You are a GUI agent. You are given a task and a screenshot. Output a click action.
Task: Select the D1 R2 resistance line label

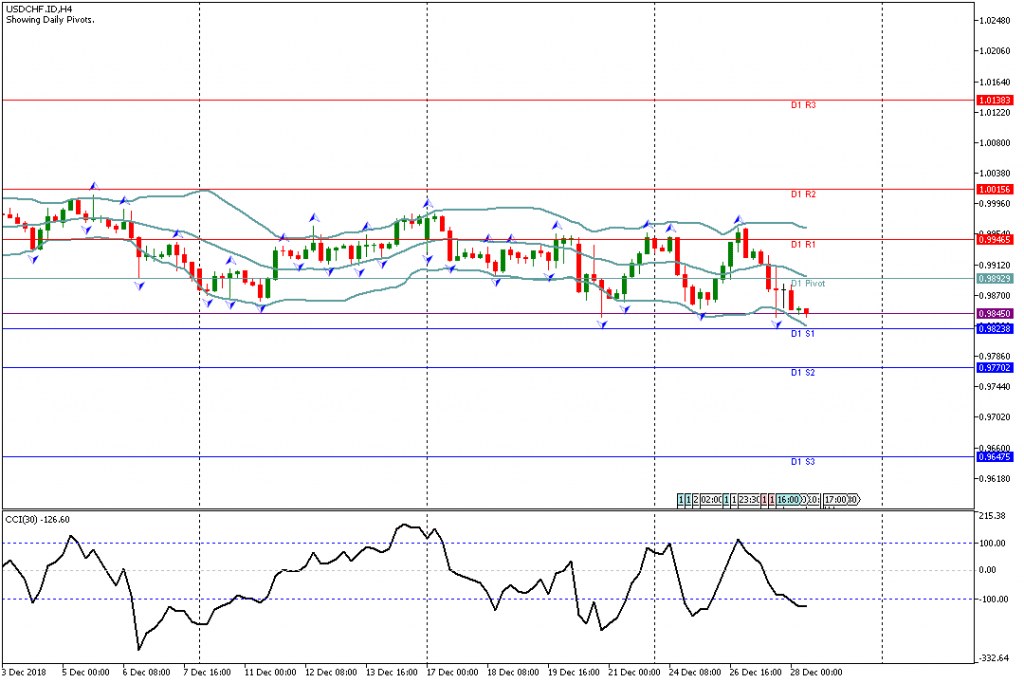point(803,194)
